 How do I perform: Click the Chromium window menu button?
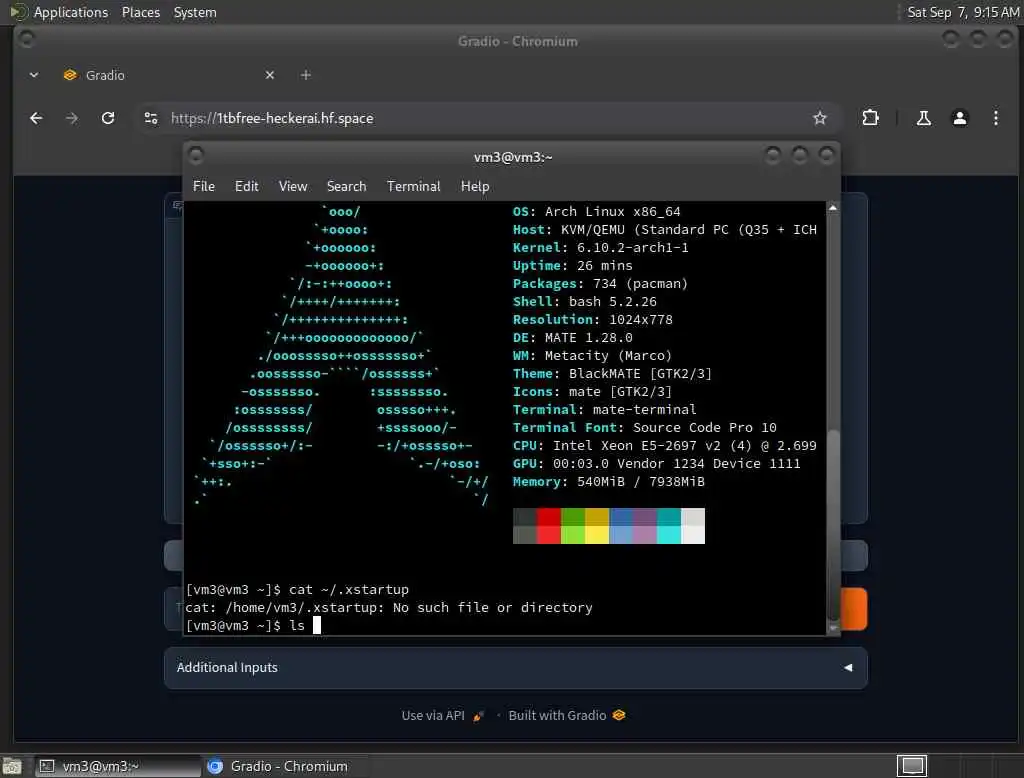tap(26, 39)
